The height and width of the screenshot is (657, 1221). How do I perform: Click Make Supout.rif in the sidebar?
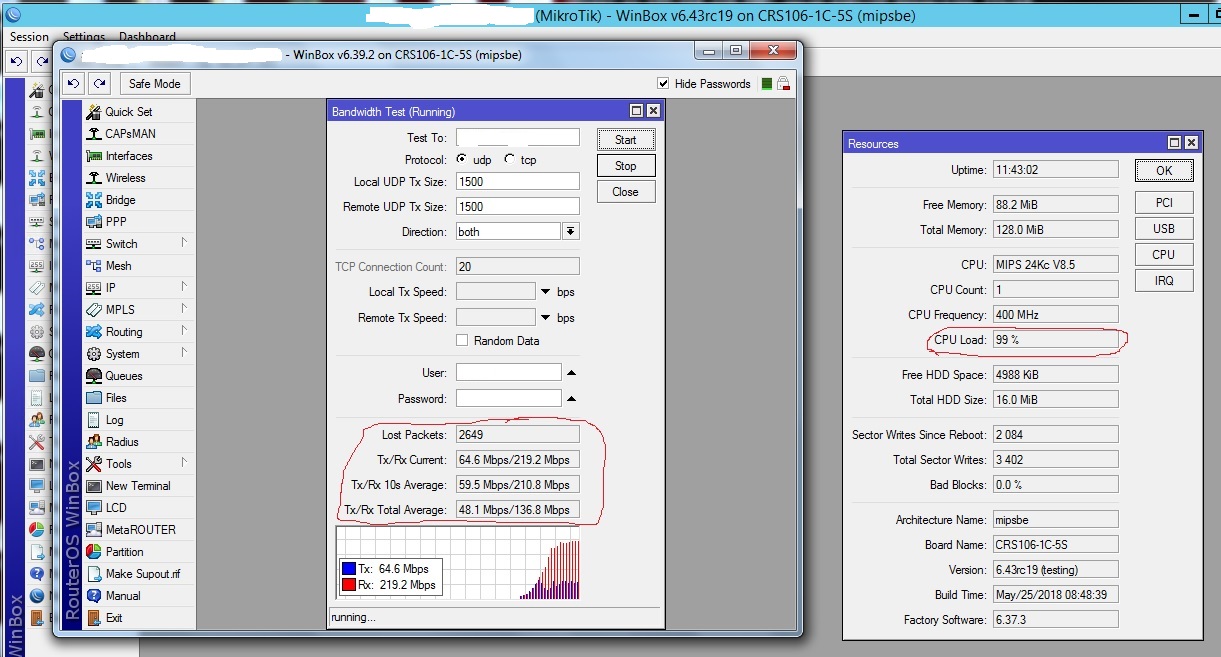tap(143, 574)
